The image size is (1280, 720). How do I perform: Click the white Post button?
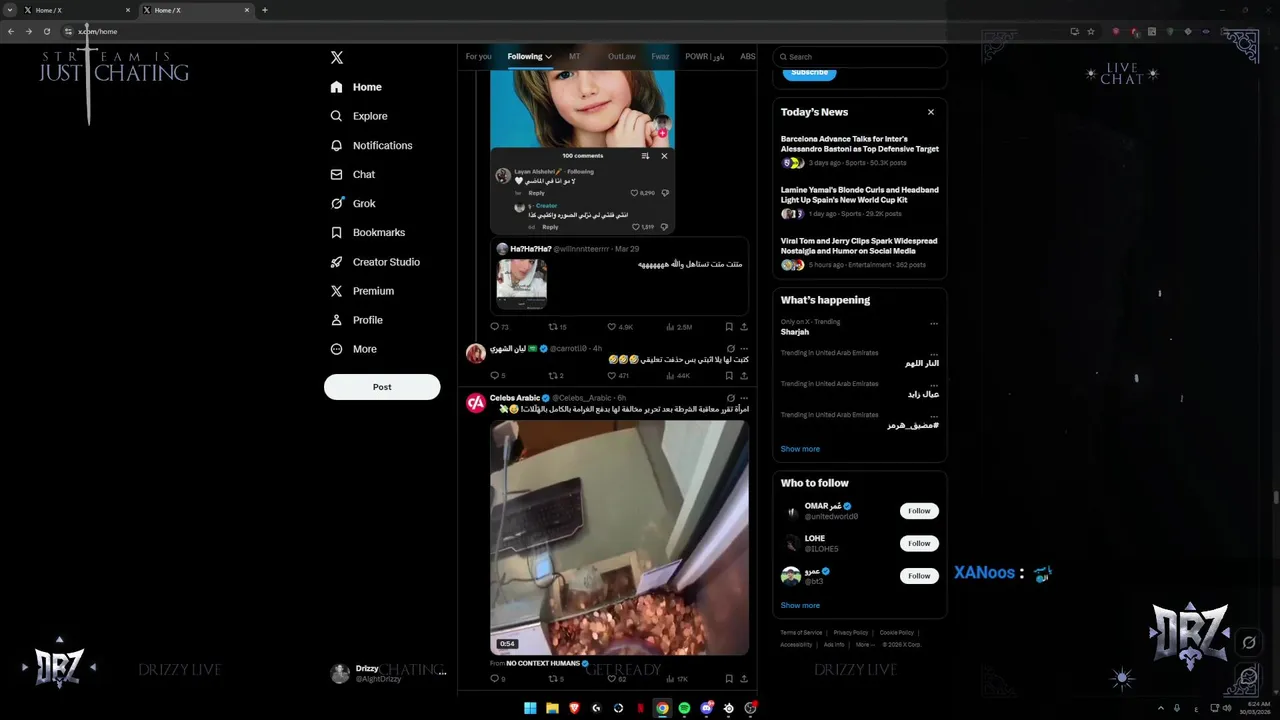pos(382,387)
